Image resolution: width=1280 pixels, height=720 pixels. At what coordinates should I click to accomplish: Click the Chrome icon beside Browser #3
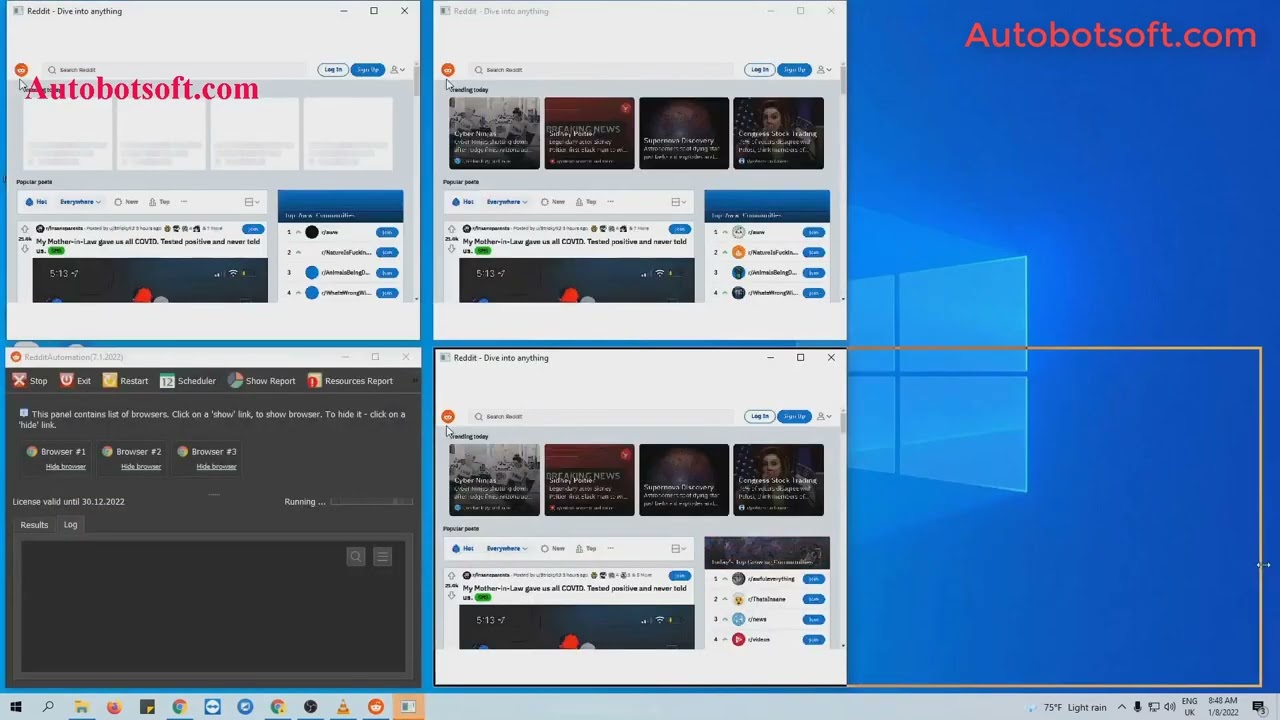click(x=182, y=452)
